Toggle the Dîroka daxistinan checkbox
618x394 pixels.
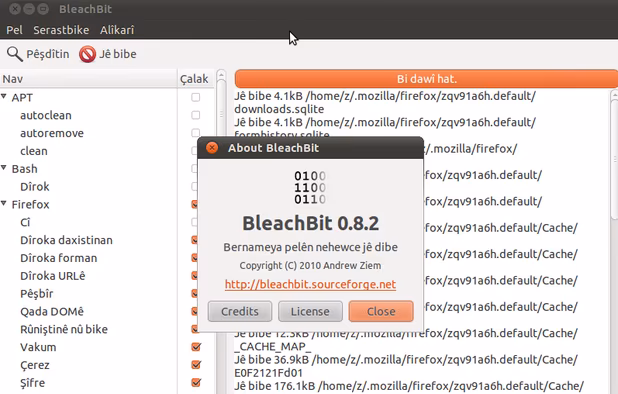(x=194, y=240)
